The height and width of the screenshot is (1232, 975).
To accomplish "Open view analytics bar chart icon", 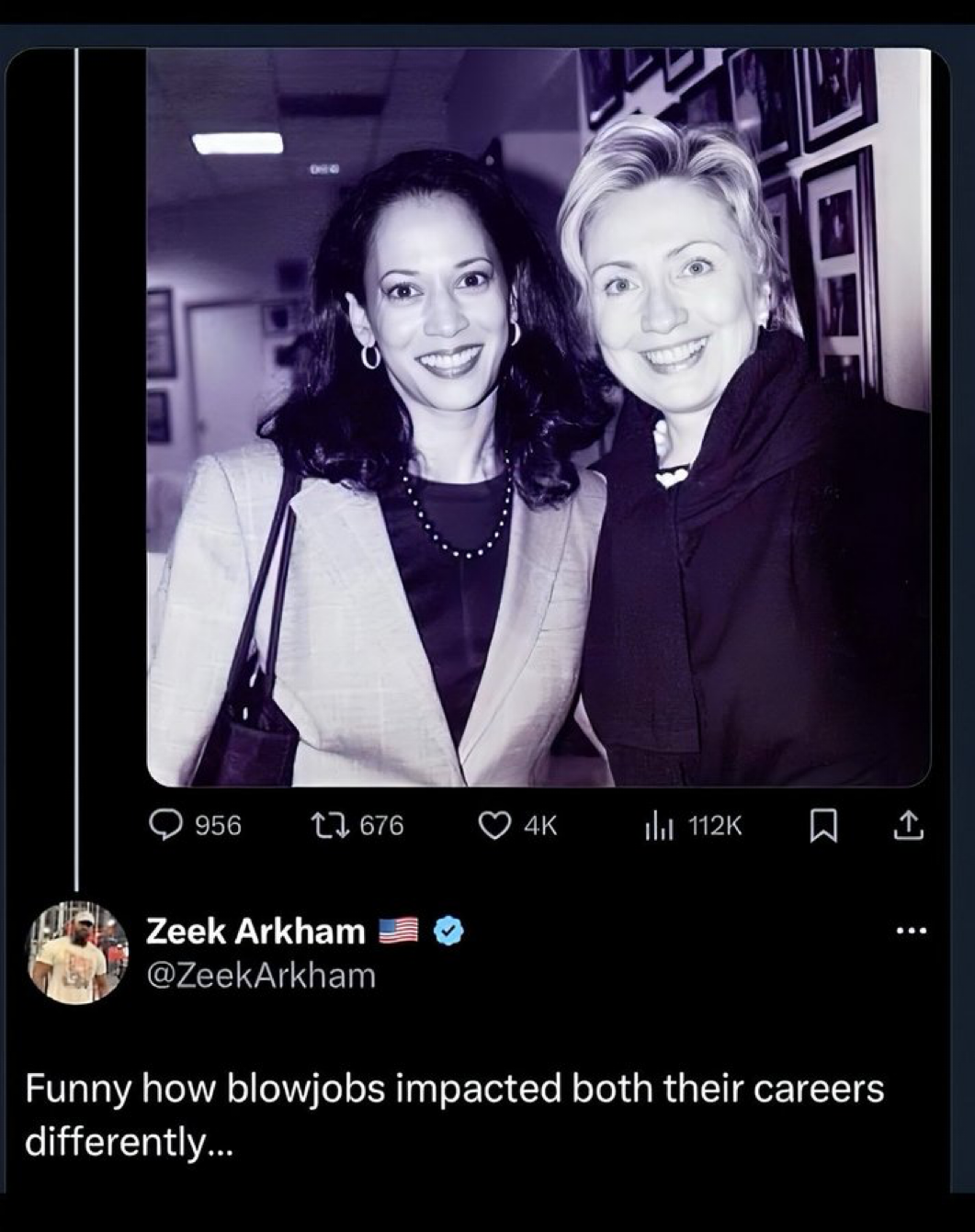I will [659, 827].
